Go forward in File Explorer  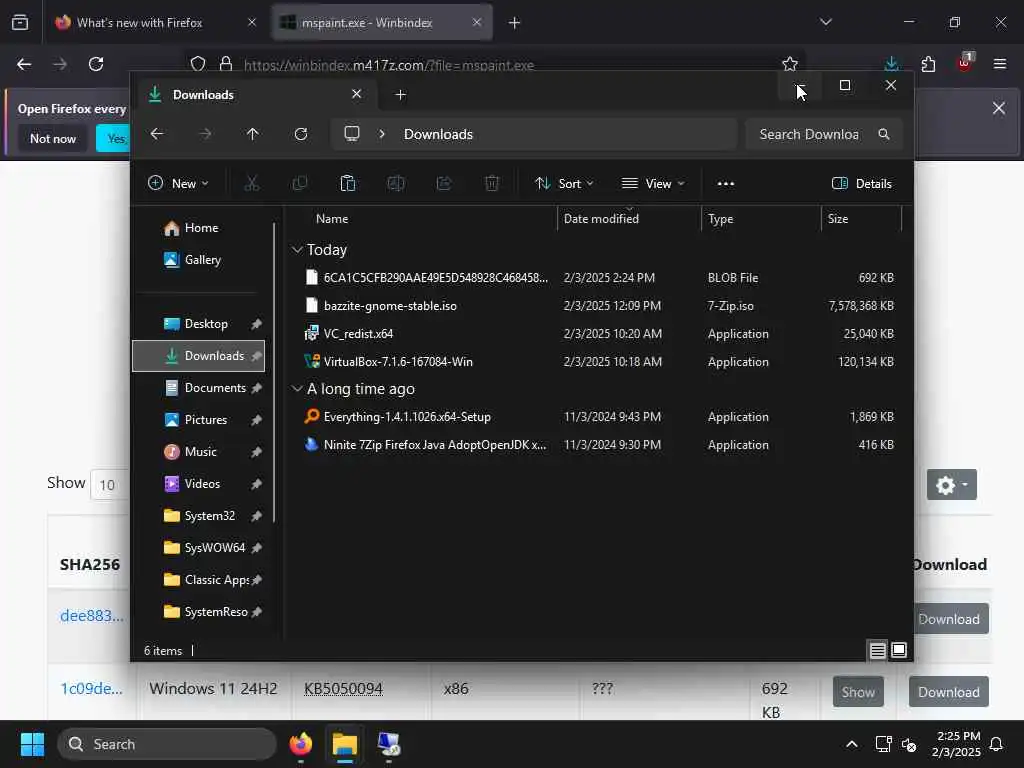click(x=205, y=134)
